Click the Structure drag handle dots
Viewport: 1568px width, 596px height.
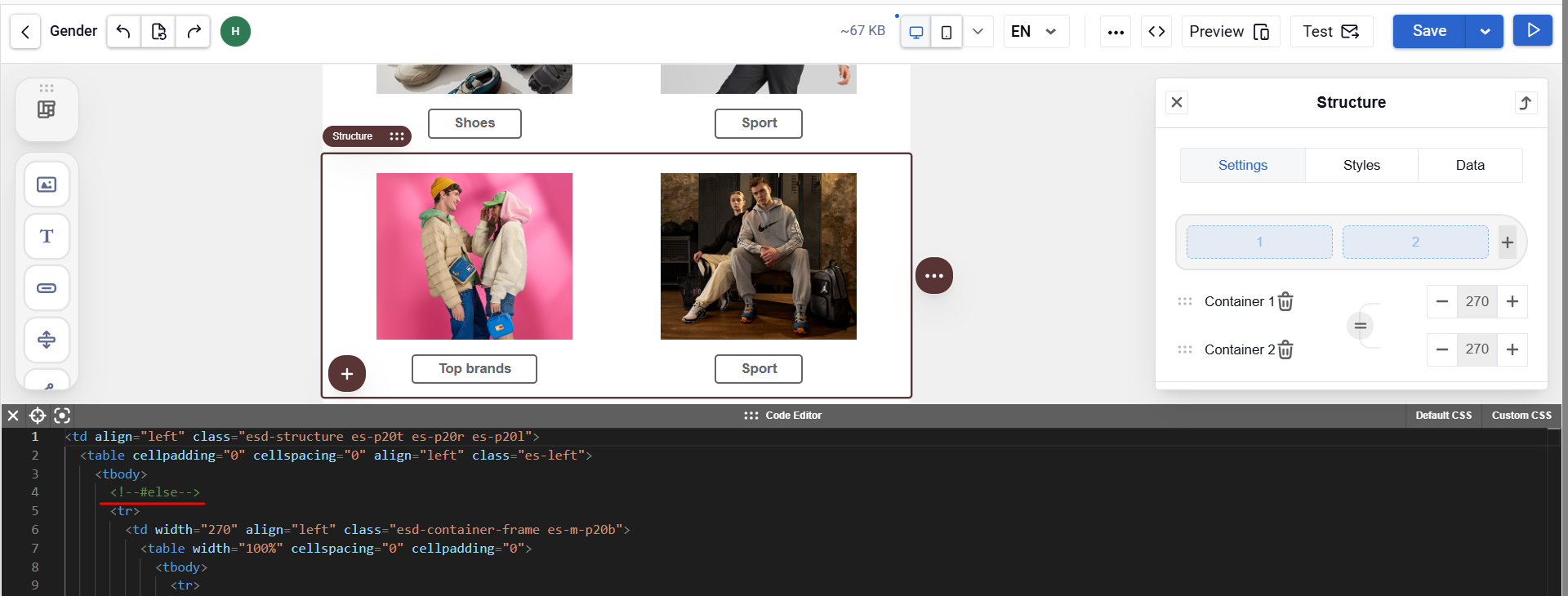tap(397, 136)
